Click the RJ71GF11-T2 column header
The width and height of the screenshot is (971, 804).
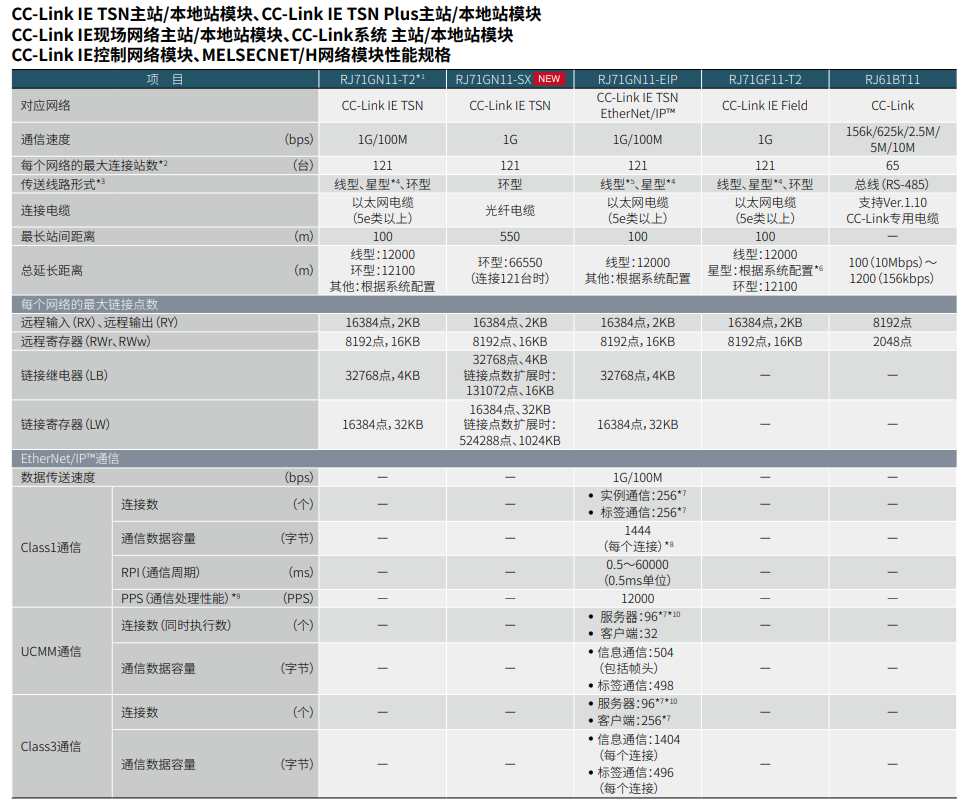pos(765,79)
